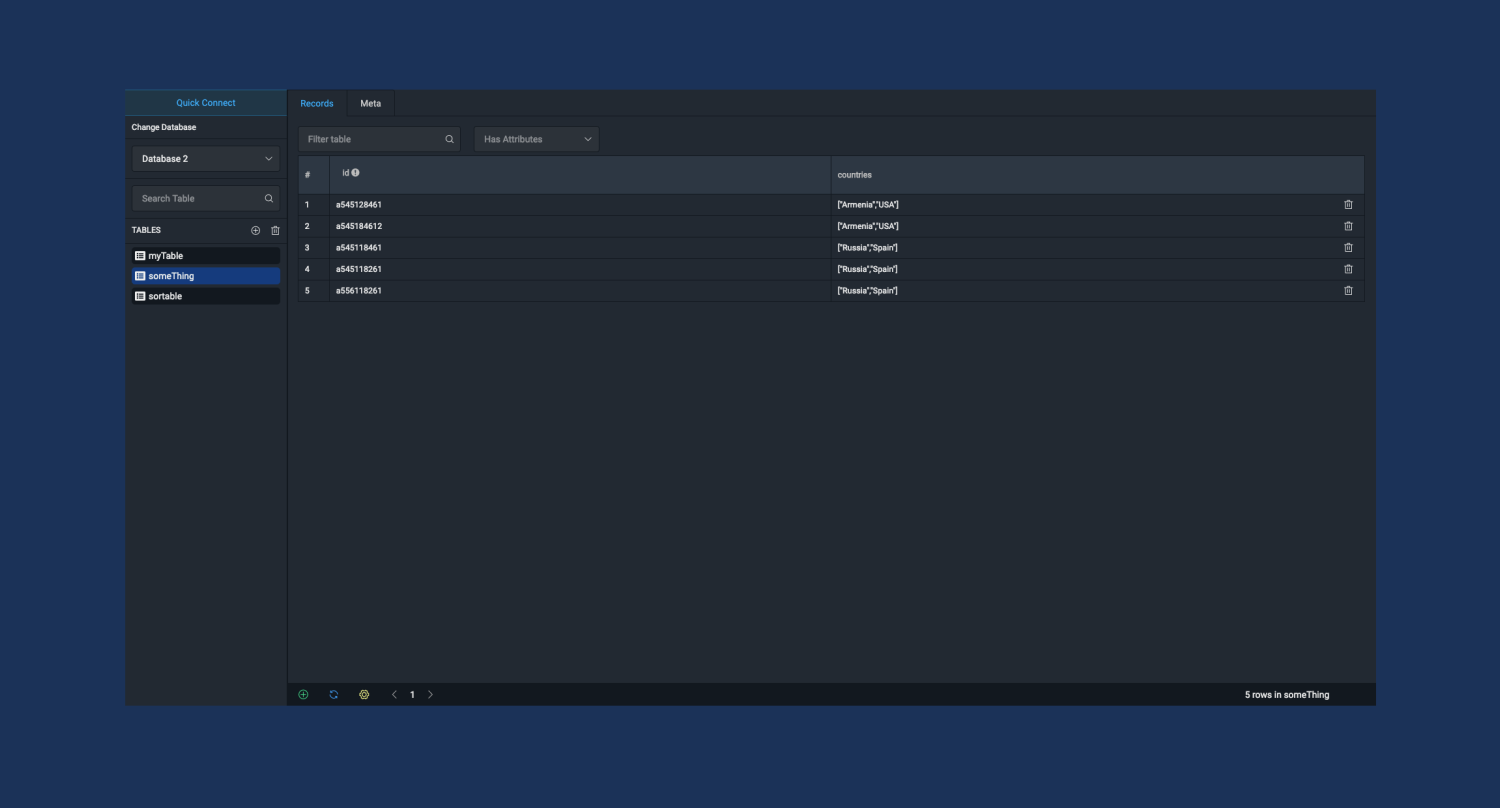Click the a545118461 id cell
Screen dimensions: 1500x808
[x=580, y=247]
